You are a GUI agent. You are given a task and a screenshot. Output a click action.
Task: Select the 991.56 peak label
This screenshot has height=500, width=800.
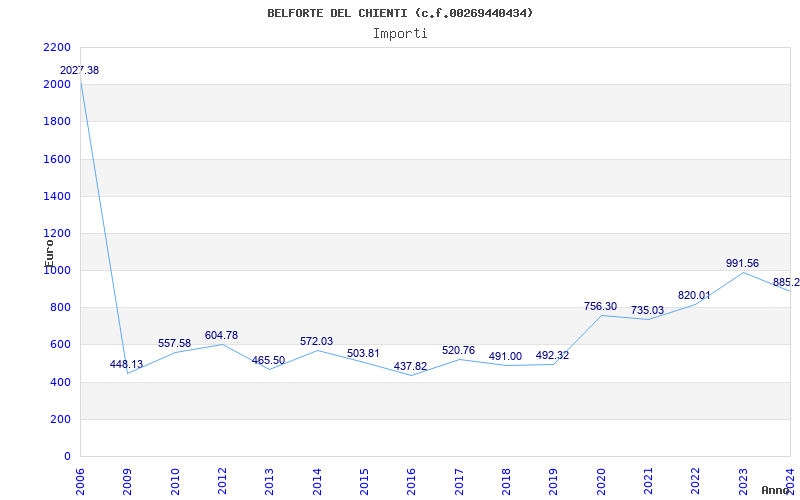742,263
